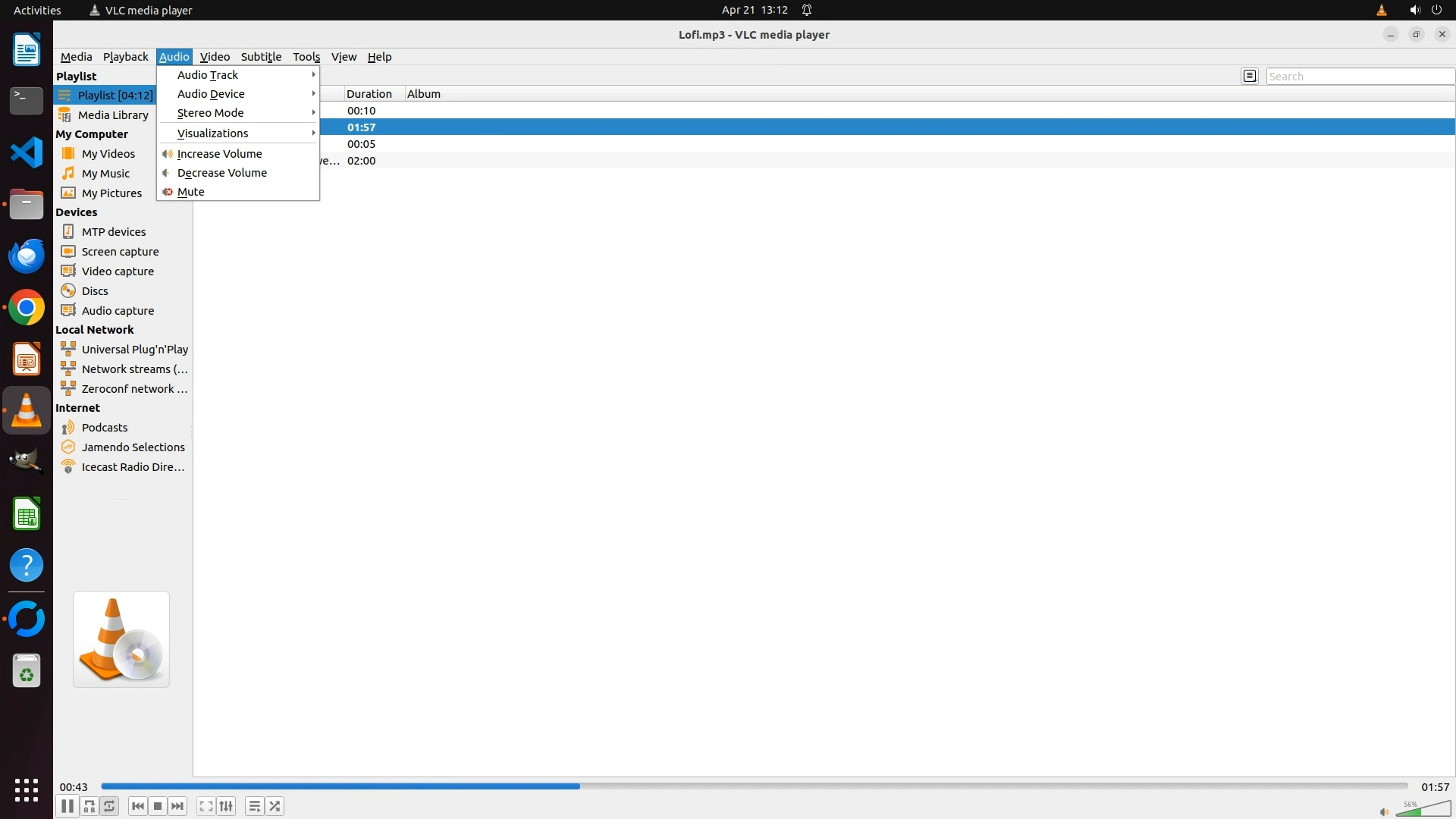Click the A-B loop button
The height and width of the screenshot is (819, 1456).
(x=89, y=806)
